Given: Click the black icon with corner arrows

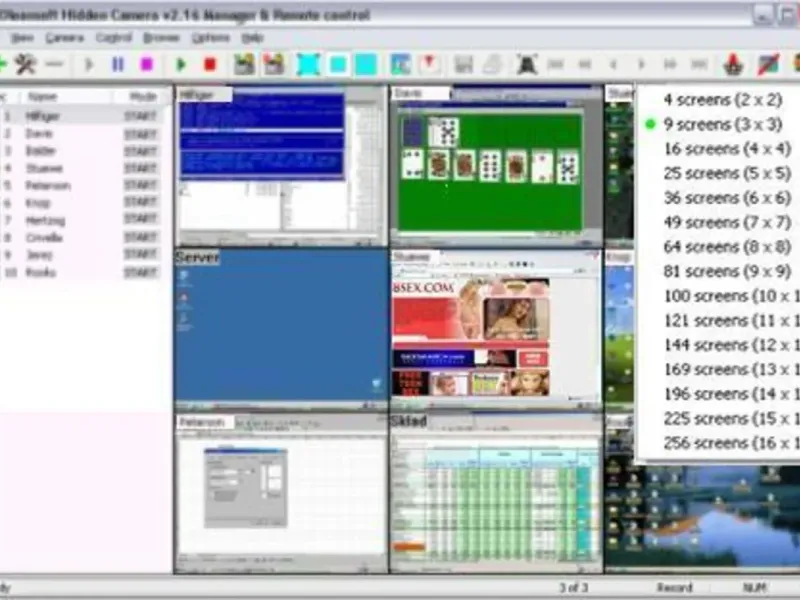Looking at the screenshot, I should pyautogui.click(x=527, y=64).
